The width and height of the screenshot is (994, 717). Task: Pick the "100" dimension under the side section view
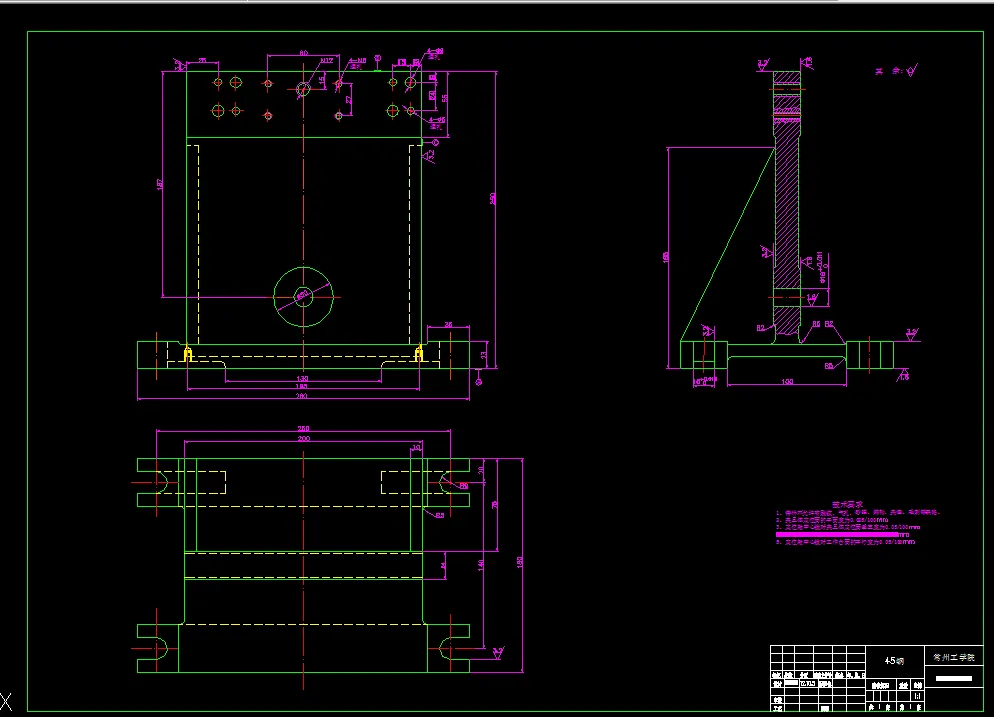click(787, 381)
